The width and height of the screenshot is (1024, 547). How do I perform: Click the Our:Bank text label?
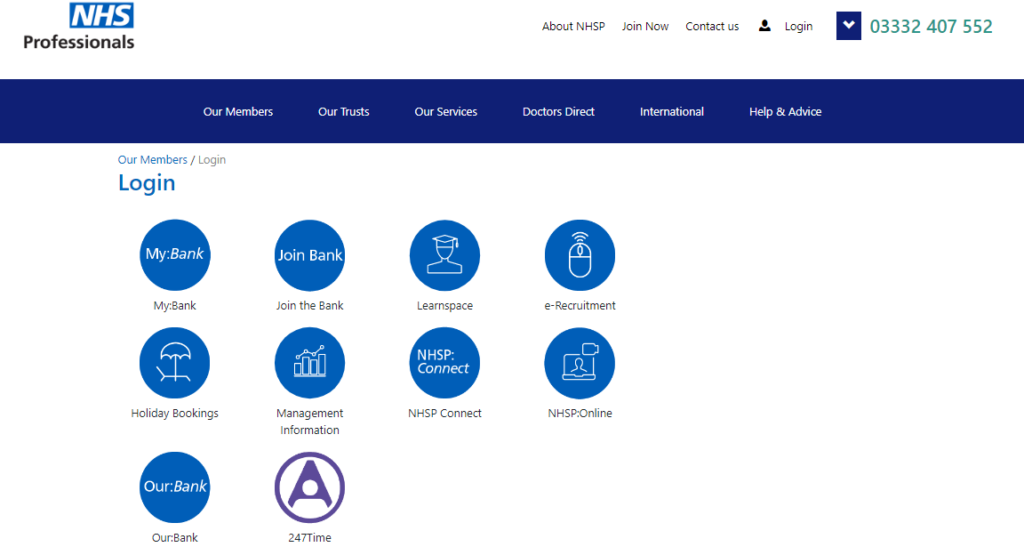[174, 538]
